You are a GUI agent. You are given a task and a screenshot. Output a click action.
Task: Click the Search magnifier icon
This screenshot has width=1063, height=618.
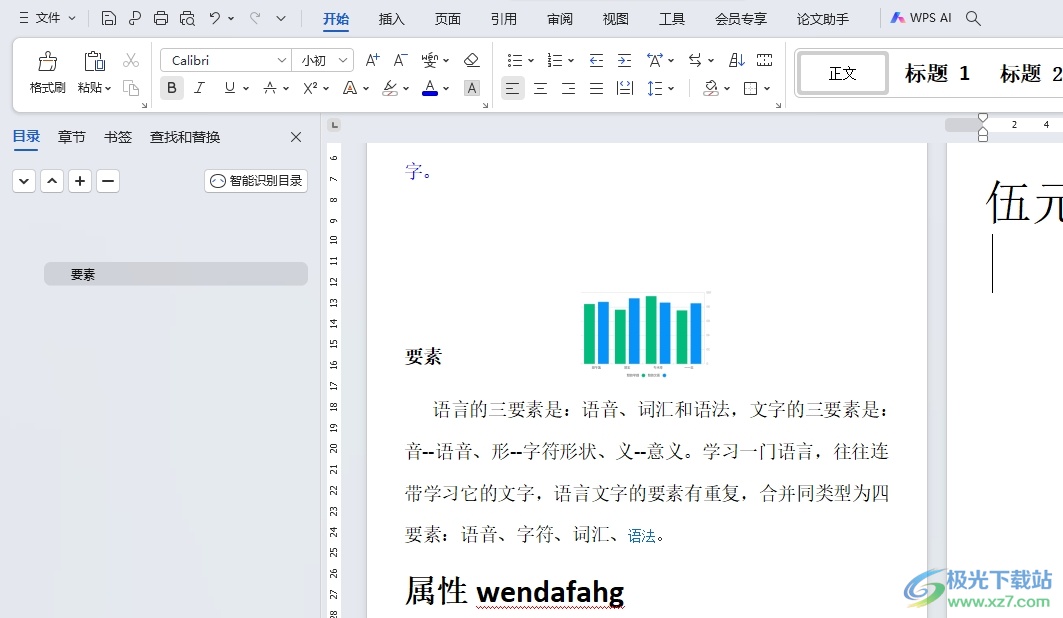[x=974, y=18]
